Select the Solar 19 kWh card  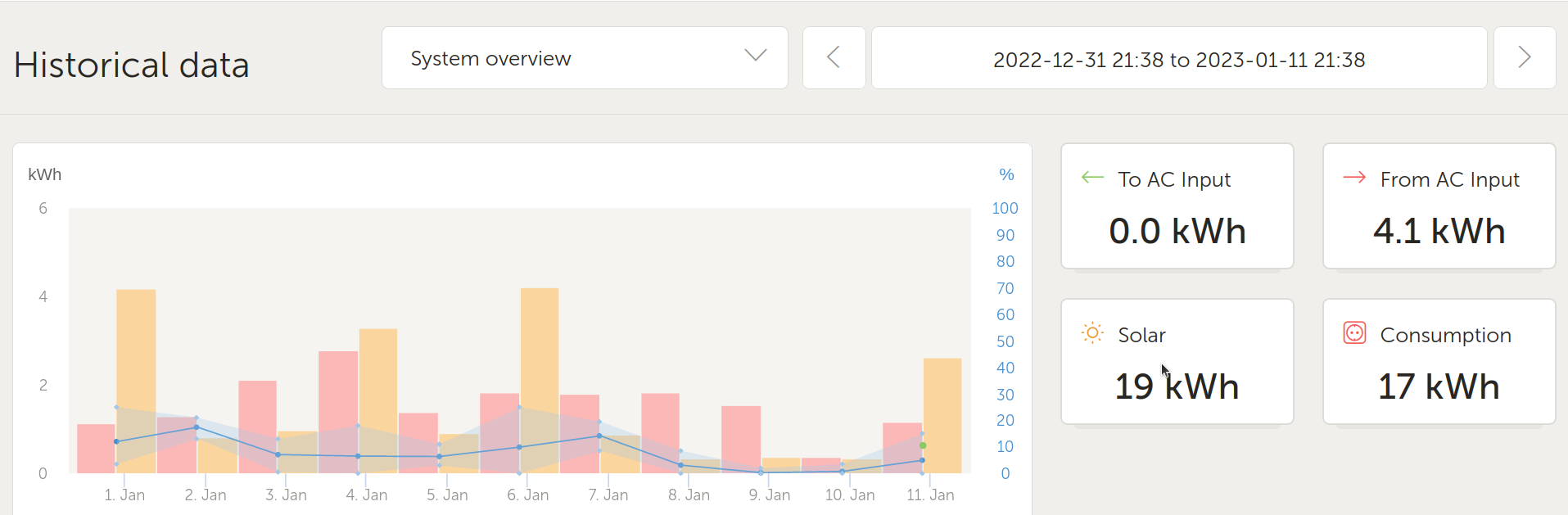(1177, 362)
